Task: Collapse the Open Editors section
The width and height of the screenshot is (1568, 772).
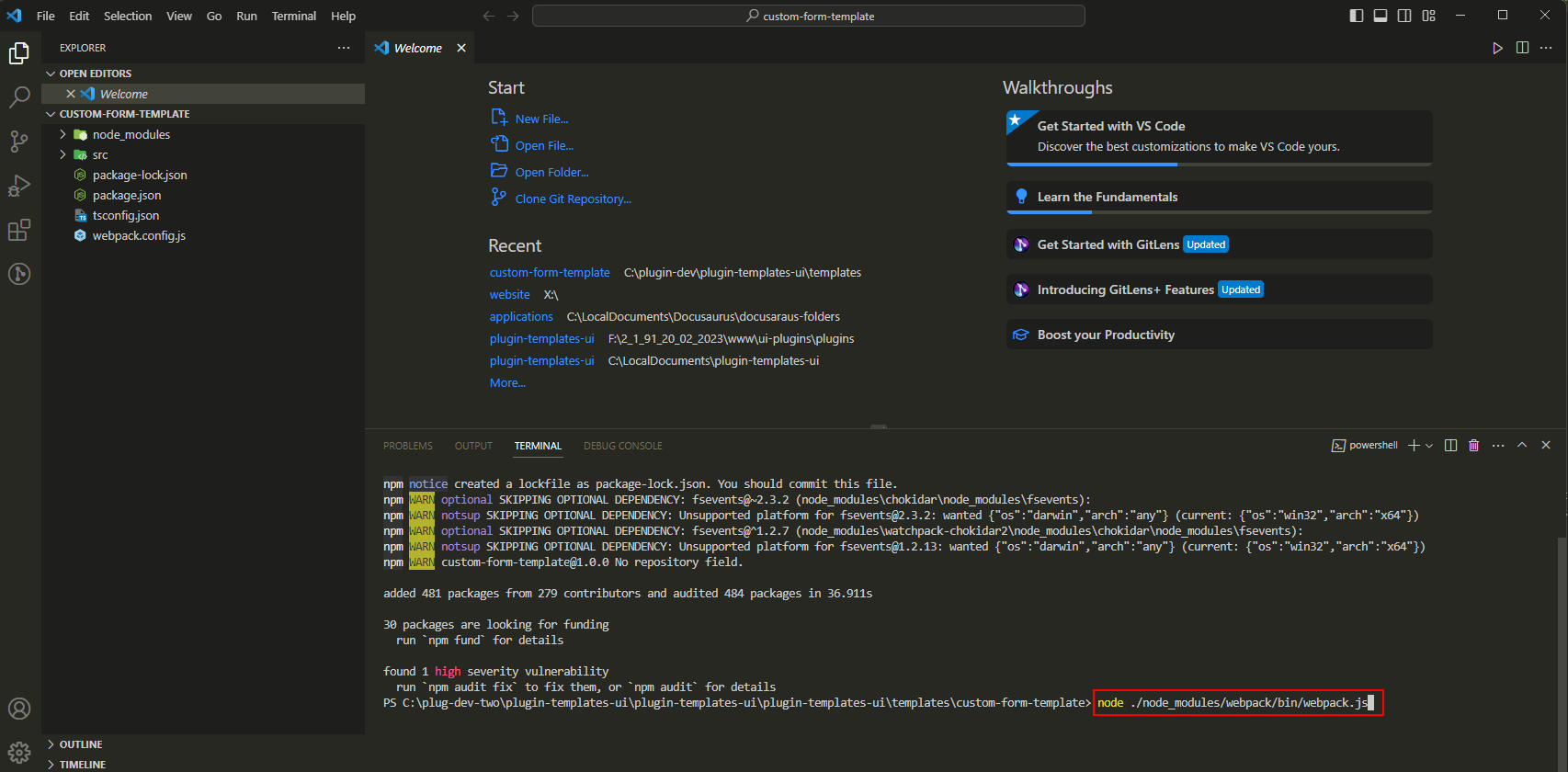Action: pos(203,74)
